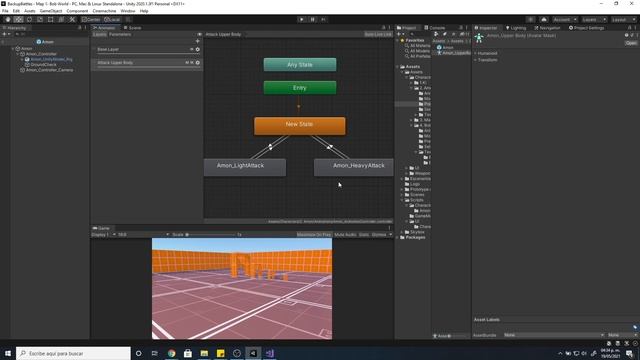Open the Display 1 dropdown in Game view
Viewport: 640px width, 360px height.
[104, 235]
